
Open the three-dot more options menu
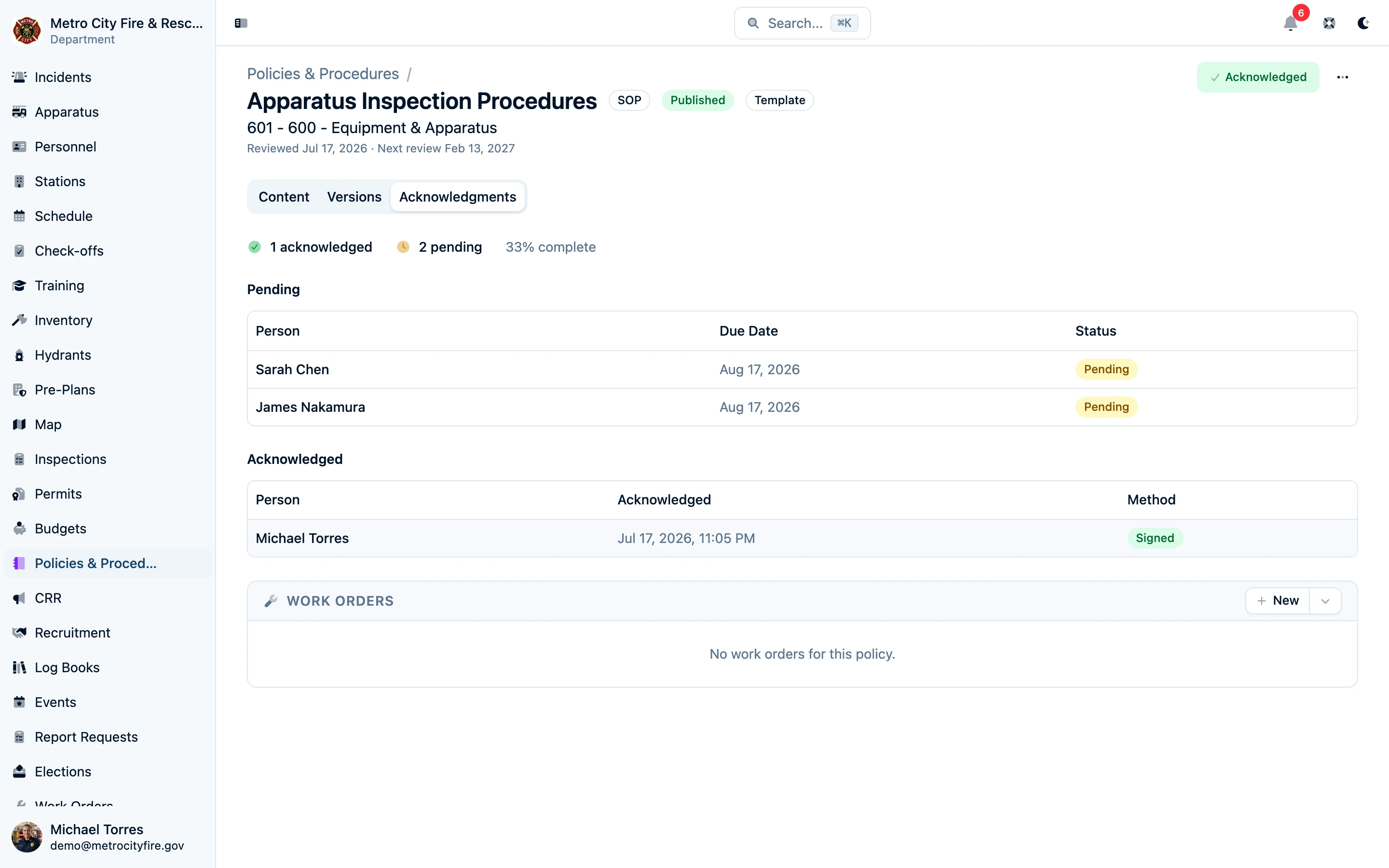[x=1343, y=77]
